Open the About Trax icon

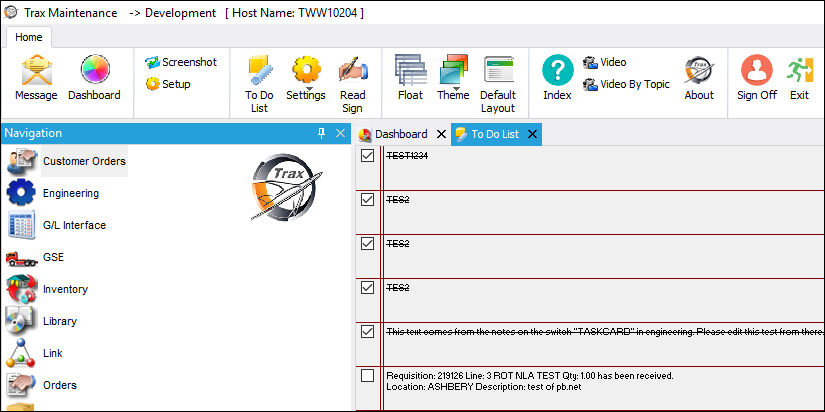[x=699, y=70]
